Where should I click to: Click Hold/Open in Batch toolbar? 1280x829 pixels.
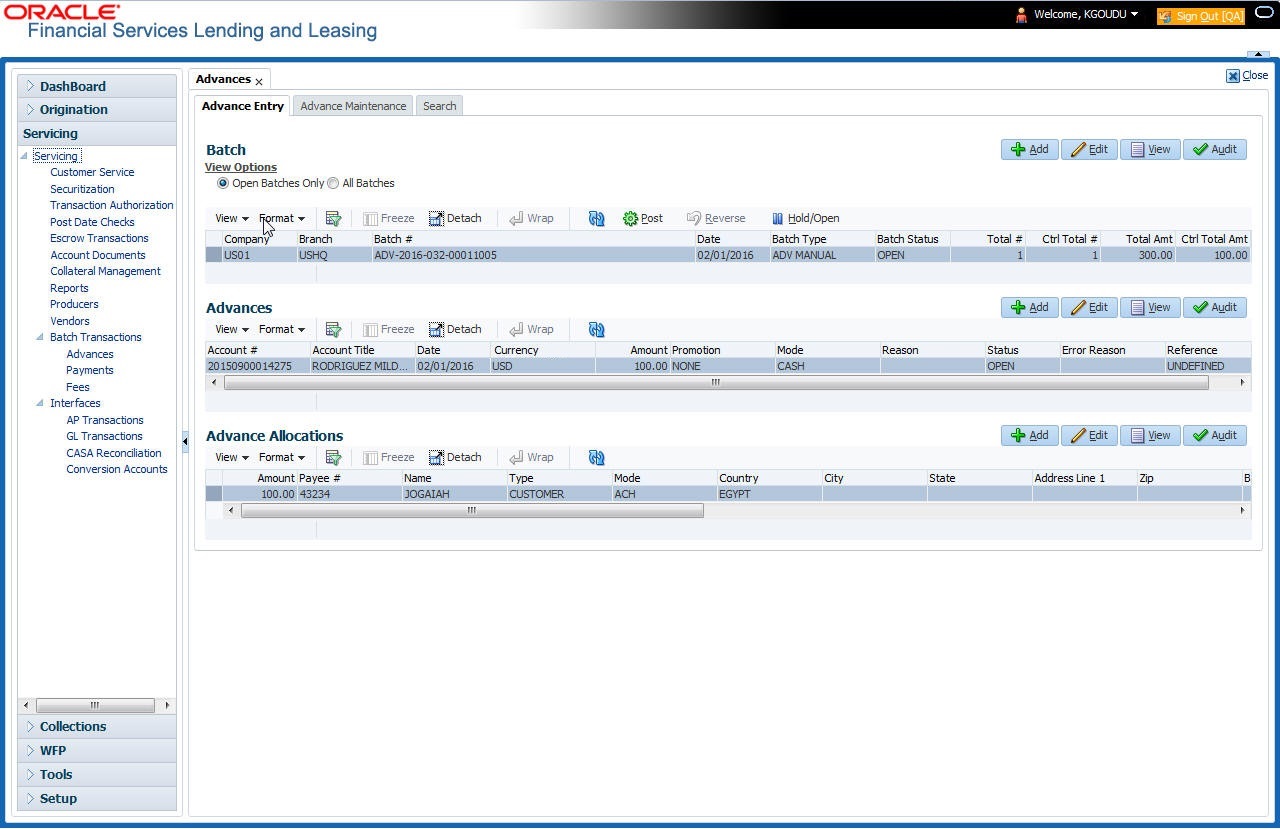pyautogui.click(x=805, y=218)
